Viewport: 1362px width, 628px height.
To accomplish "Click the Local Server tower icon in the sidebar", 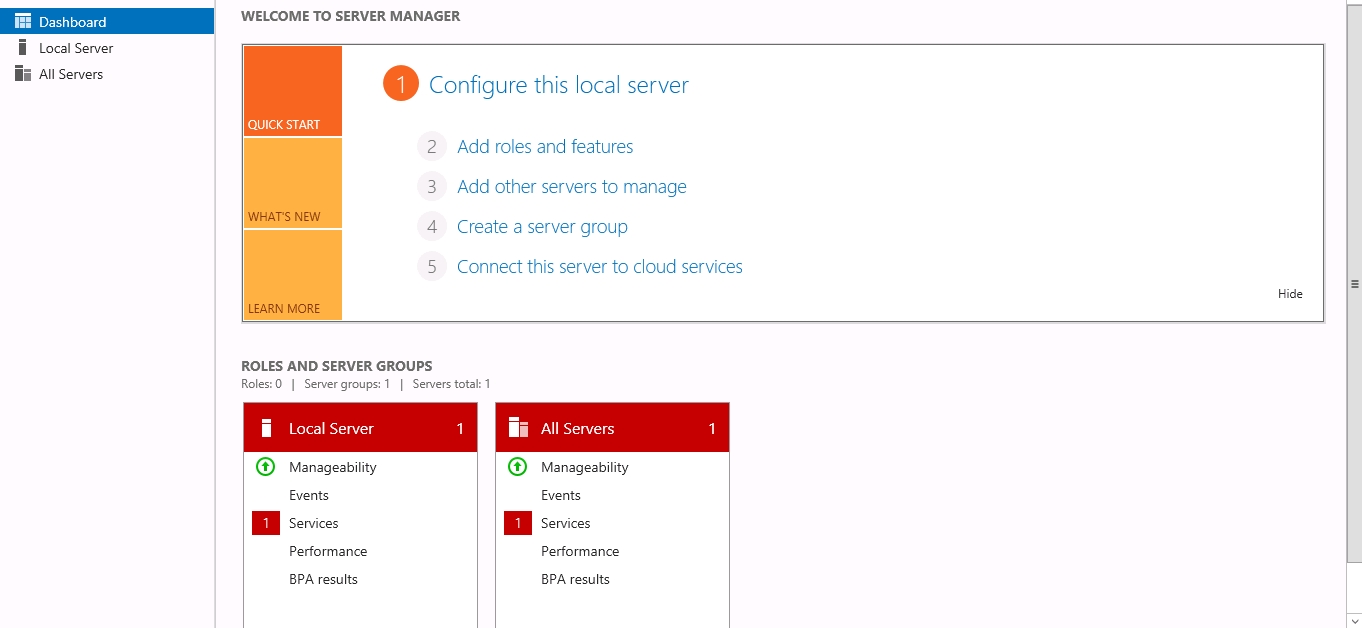I will click(23, 47).
